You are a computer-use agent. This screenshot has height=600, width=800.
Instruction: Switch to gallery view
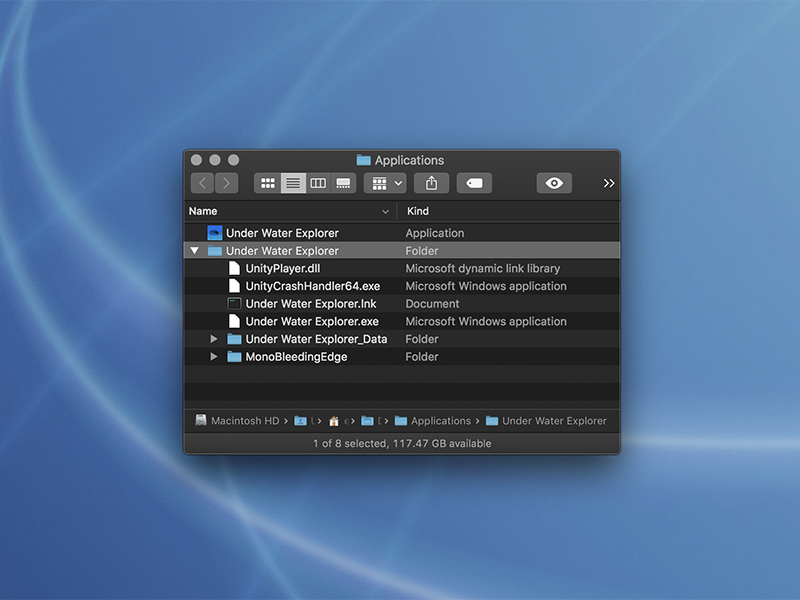(x=343, y=183)
